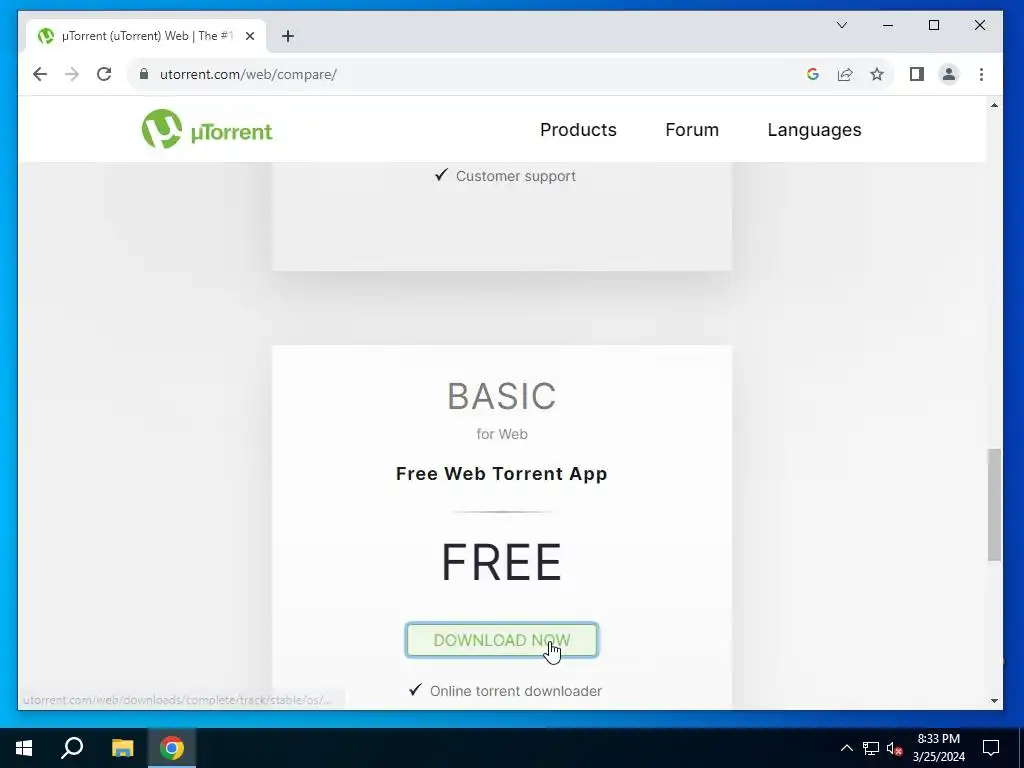This screenshot has height=768, width=1024.
Task: Share this page using the share icon
Action: 845,74
